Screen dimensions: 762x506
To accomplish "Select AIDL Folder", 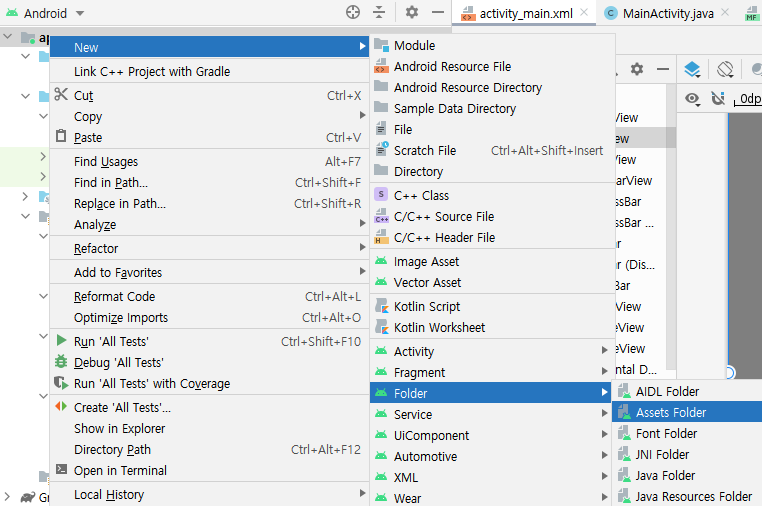I will point(687,391).
